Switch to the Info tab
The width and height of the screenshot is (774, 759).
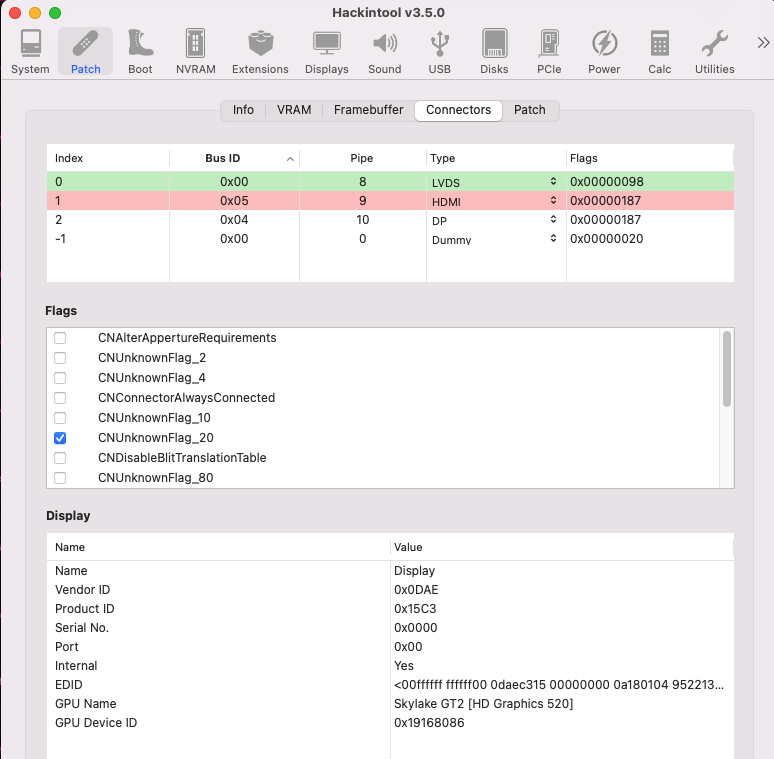243,110
